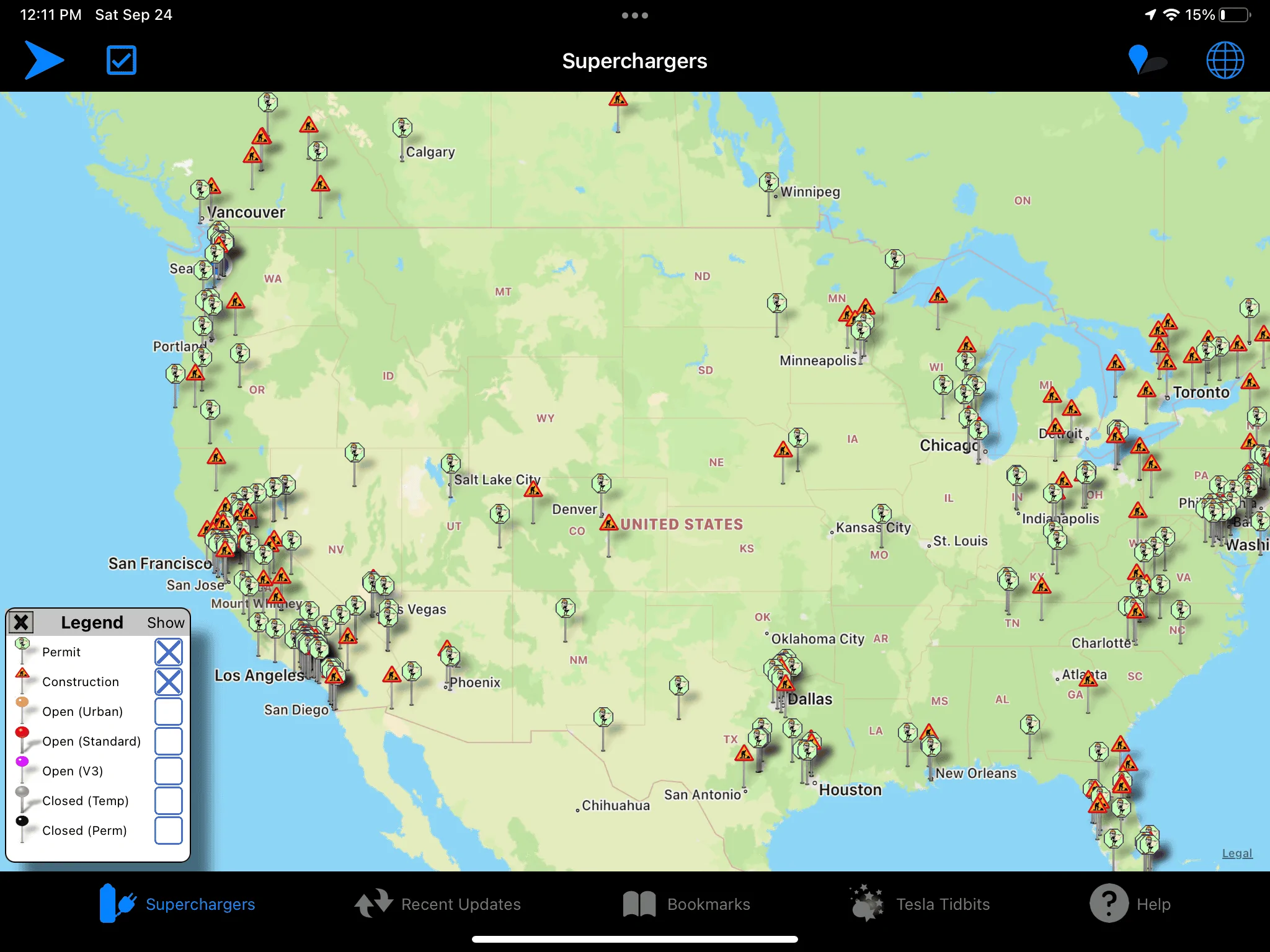Uncheck the Permit legend checkbox
This screenshot has height=952, width=1270.
[169, 652]
